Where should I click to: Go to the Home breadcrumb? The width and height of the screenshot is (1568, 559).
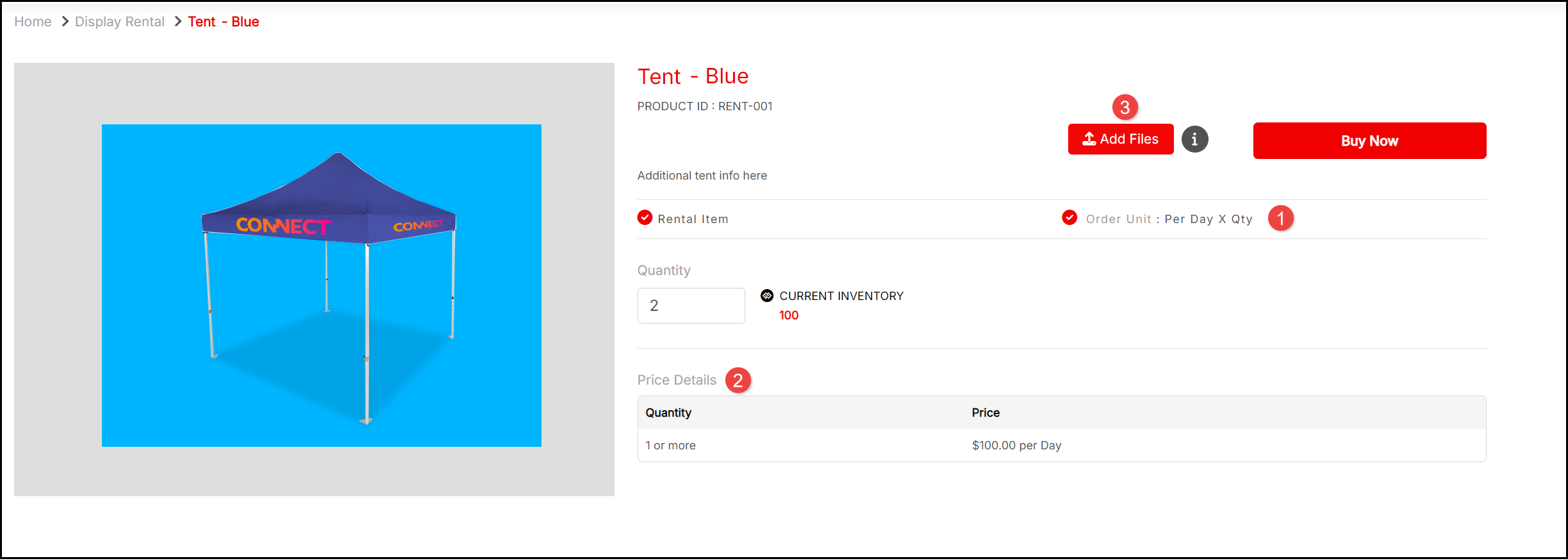click(x=33, y=22)
